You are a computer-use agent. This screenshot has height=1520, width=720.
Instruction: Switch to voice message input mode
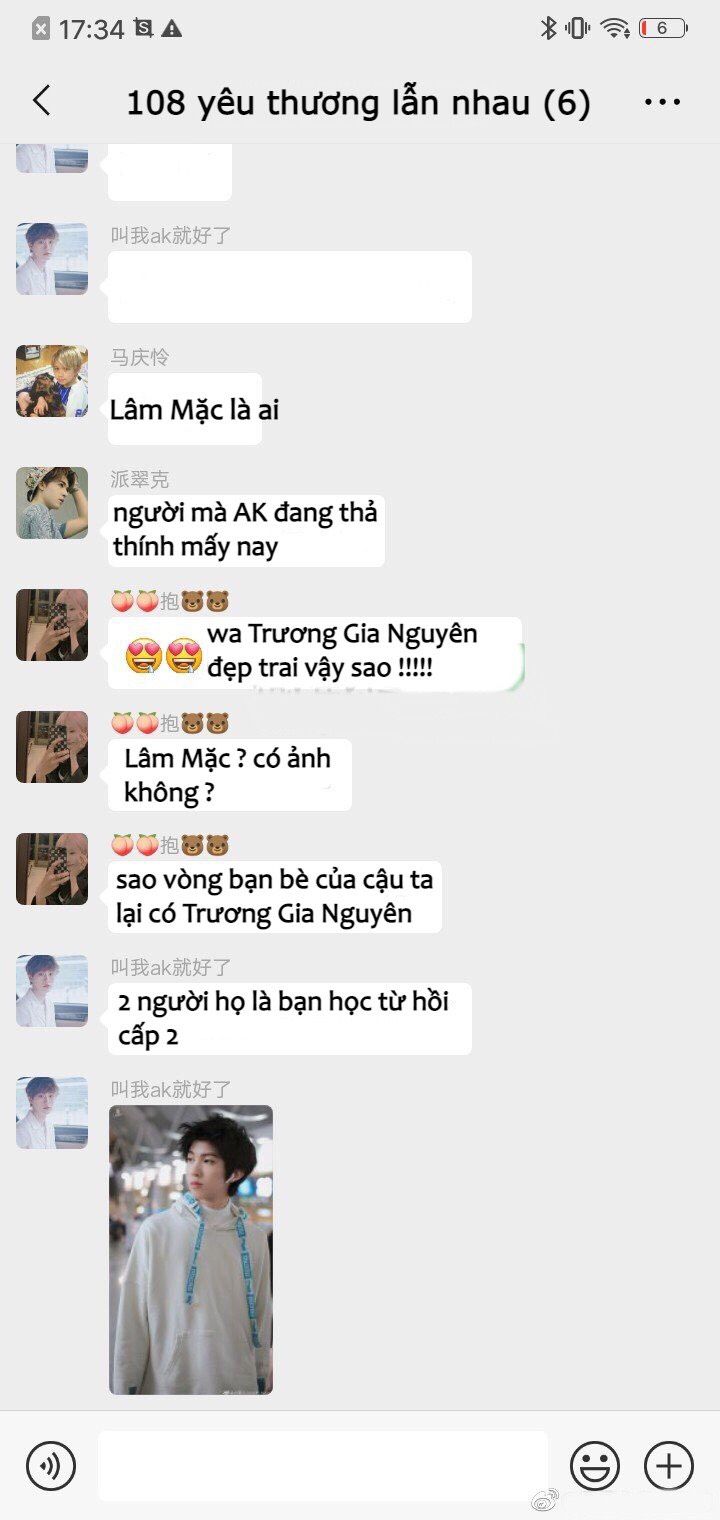[x=51, y=1466]
